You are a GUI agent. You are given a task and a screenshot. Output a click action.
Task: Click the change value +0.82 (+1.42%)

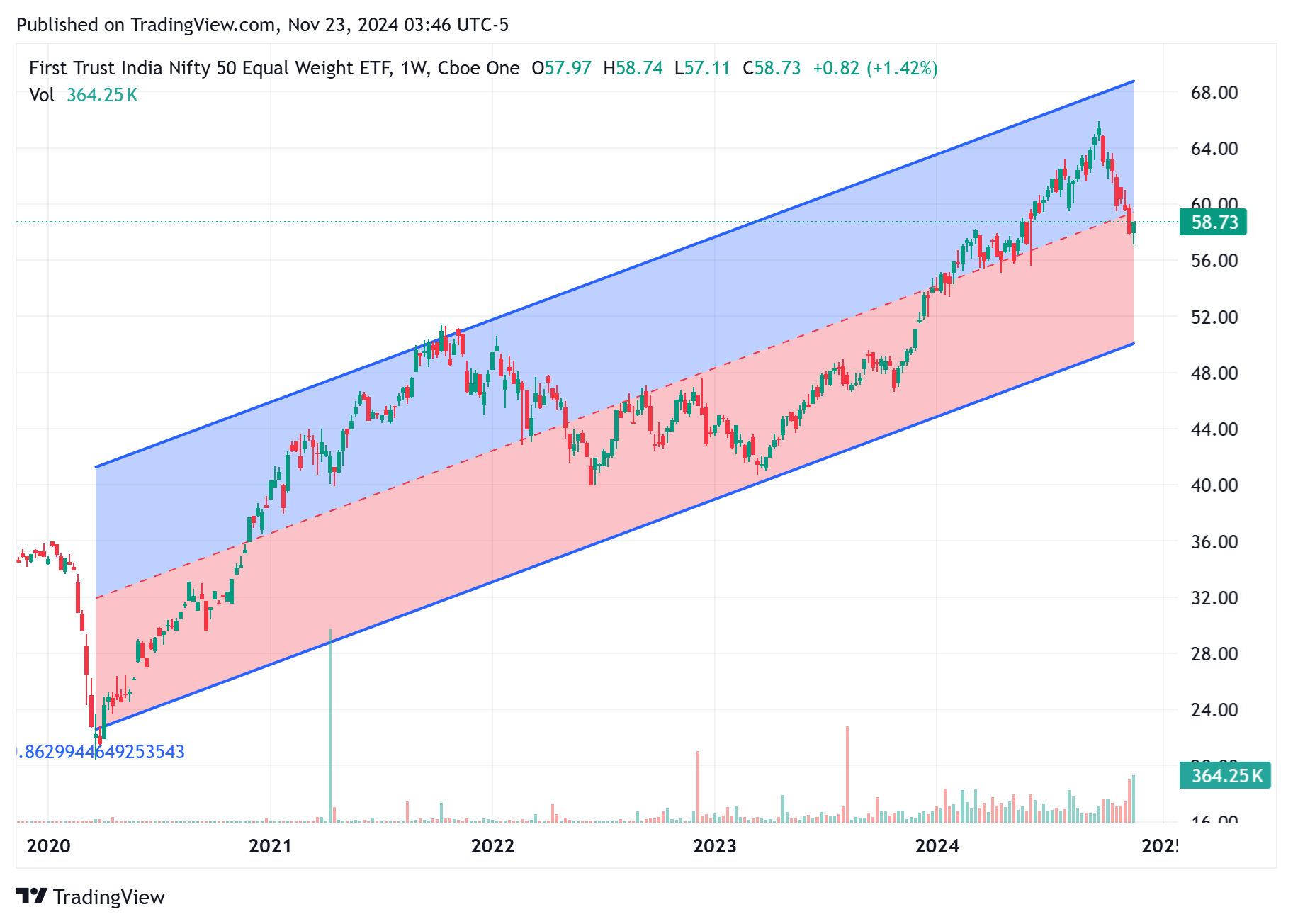click(x=875, y=68)
